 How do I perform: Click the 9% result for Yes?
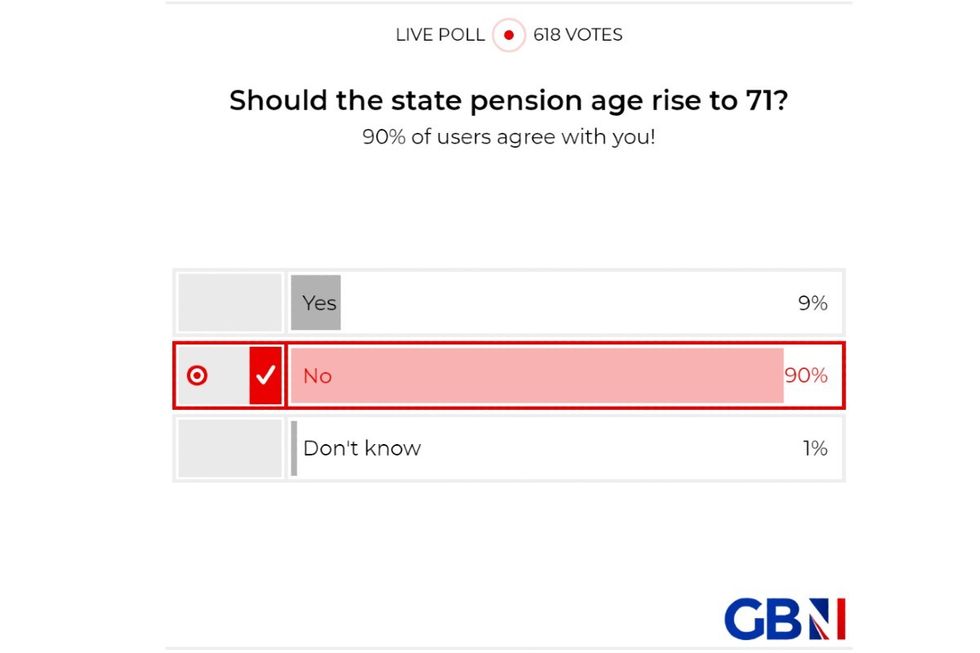[x=812, y=303]
